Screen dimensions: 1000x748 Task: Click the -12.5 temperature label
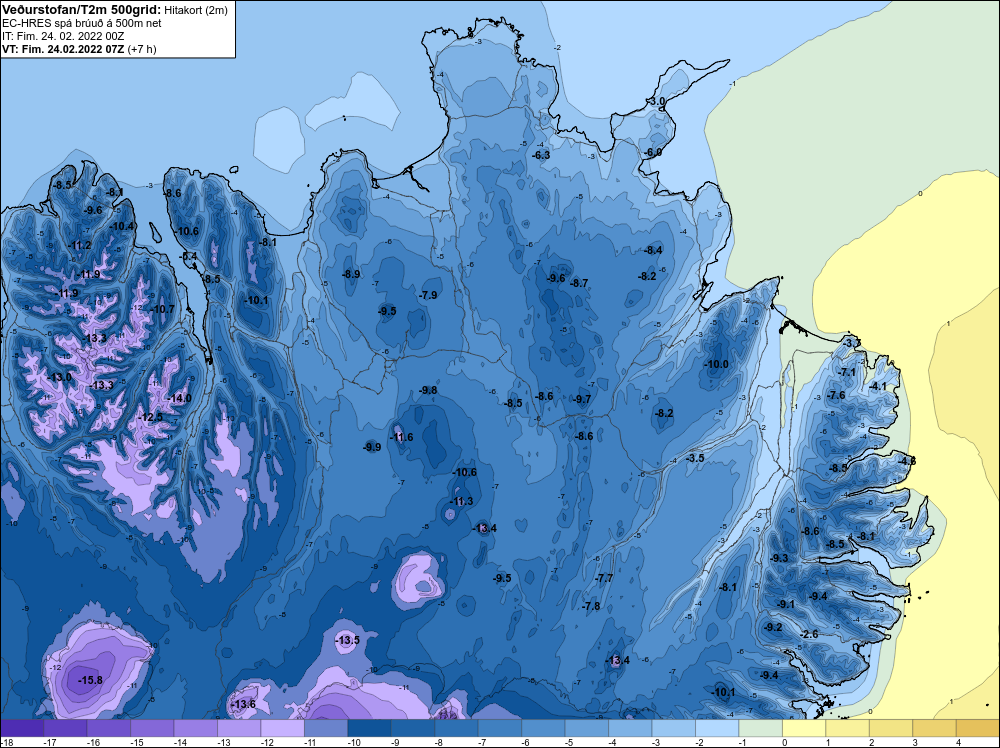(151, 418)
